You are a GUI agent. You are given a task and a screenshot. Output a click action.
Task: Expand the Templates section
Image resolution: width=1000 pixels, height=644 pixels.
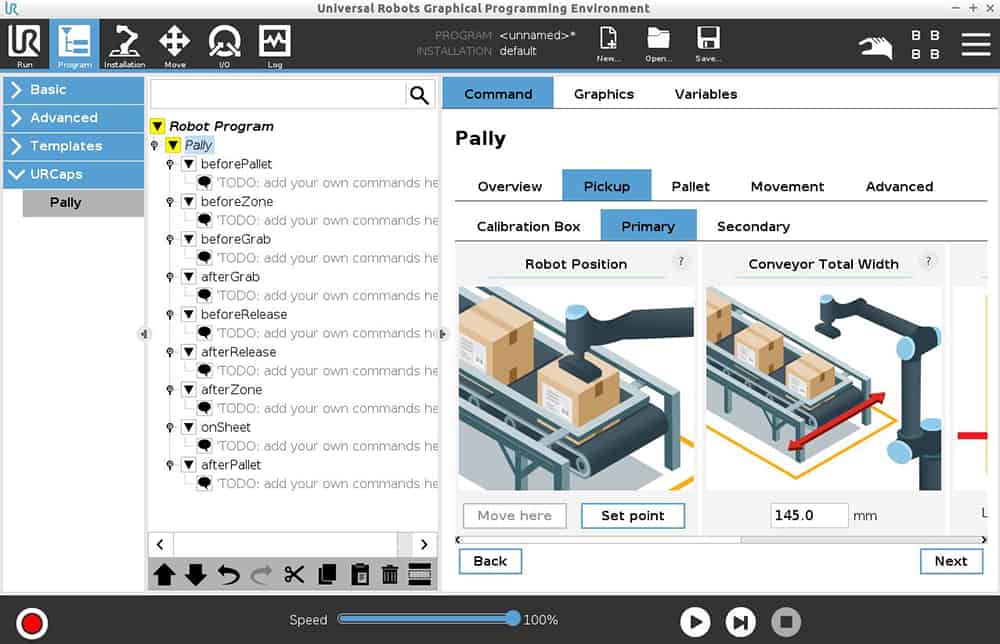point(74,146)
